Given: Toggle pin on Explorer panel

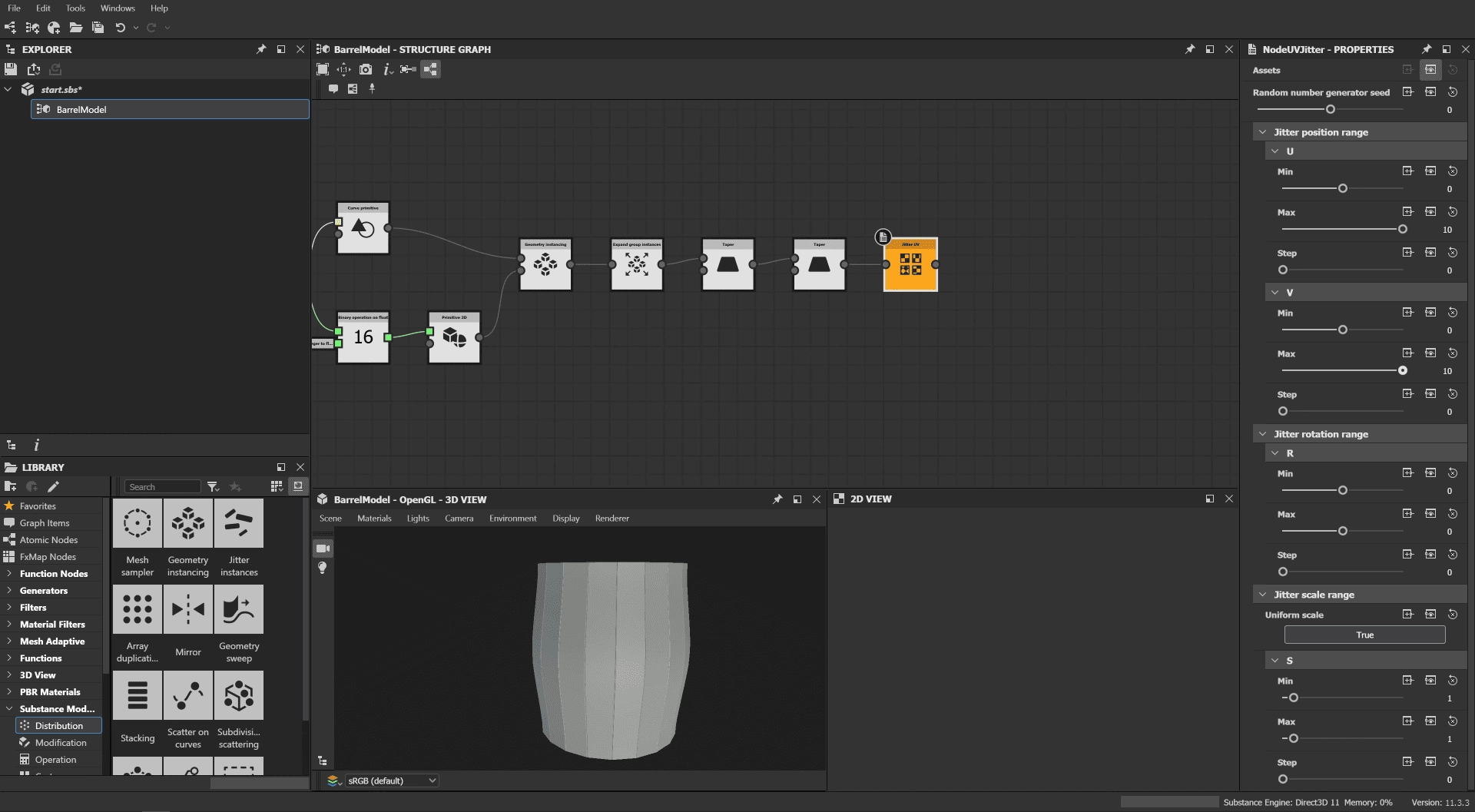Looking at the screenshot, I should tap(261, 49).
